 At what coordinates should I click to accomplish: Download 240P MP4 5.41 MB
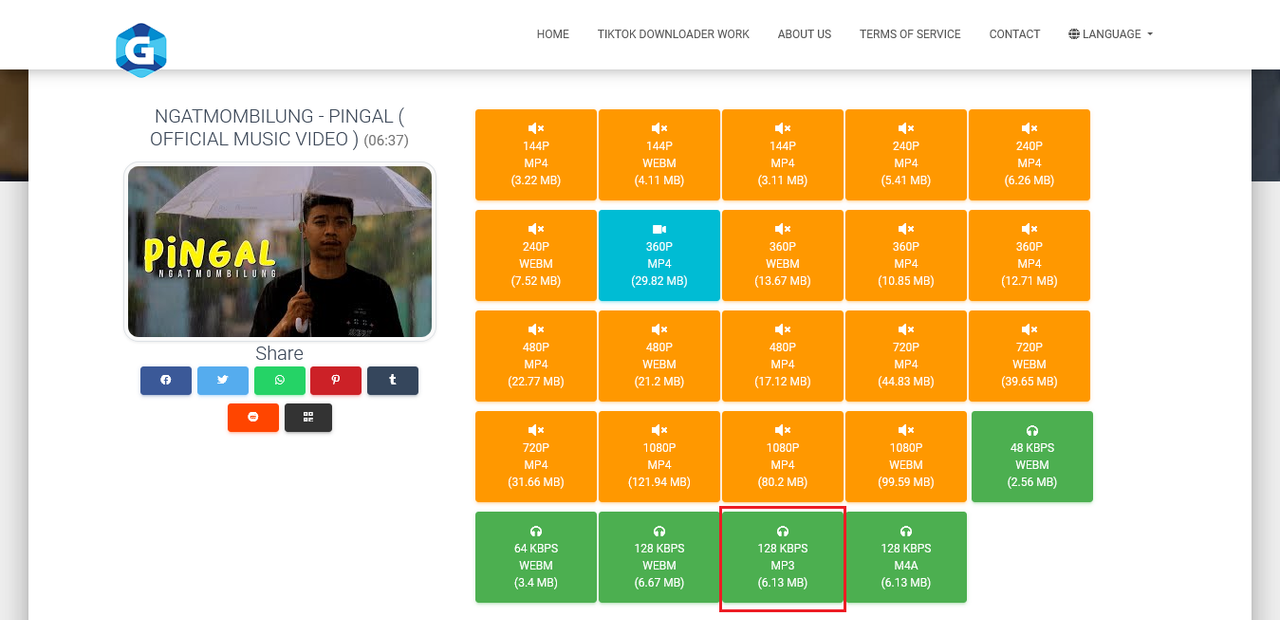click(x=906, y=155)
